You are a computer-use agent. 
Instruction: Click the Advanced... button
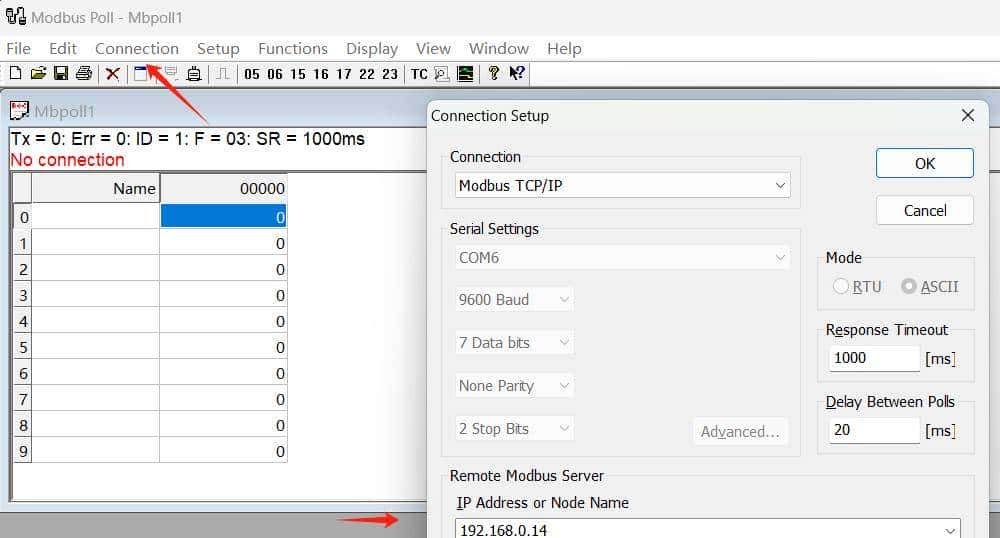(740, 432)
